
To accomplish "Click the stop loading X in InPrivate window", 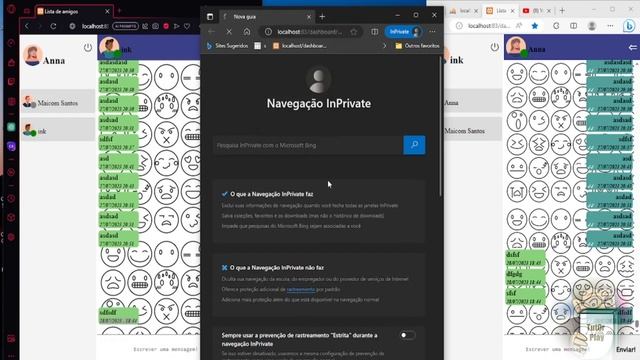I will 229,31.
